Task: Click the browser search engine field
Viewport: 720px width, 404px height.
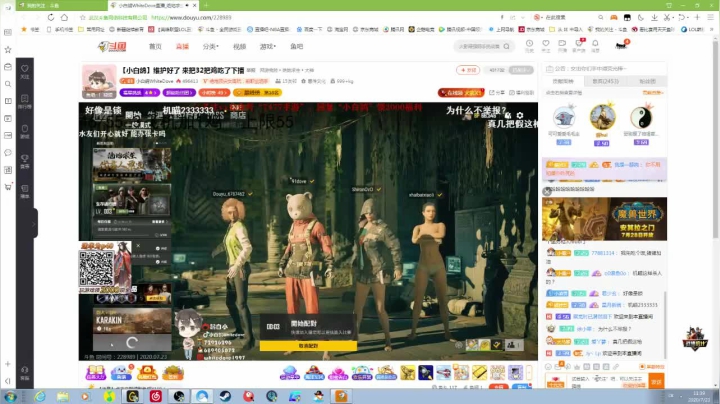Action: coord(569,17)
